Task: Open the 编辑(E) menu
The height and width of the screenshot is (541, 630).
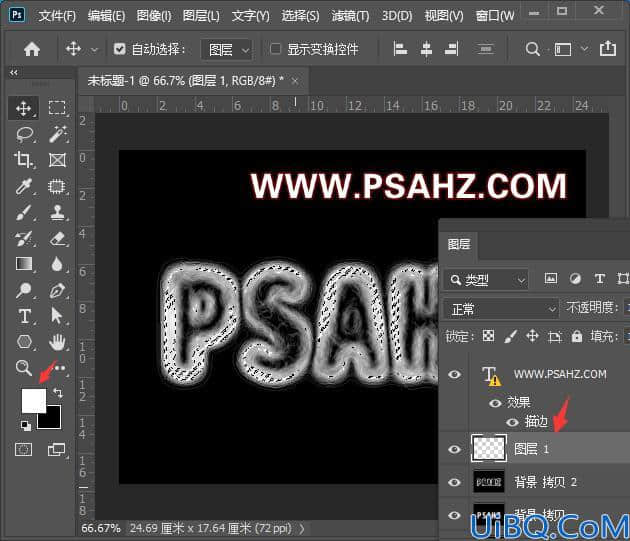Action: [106, 16]
